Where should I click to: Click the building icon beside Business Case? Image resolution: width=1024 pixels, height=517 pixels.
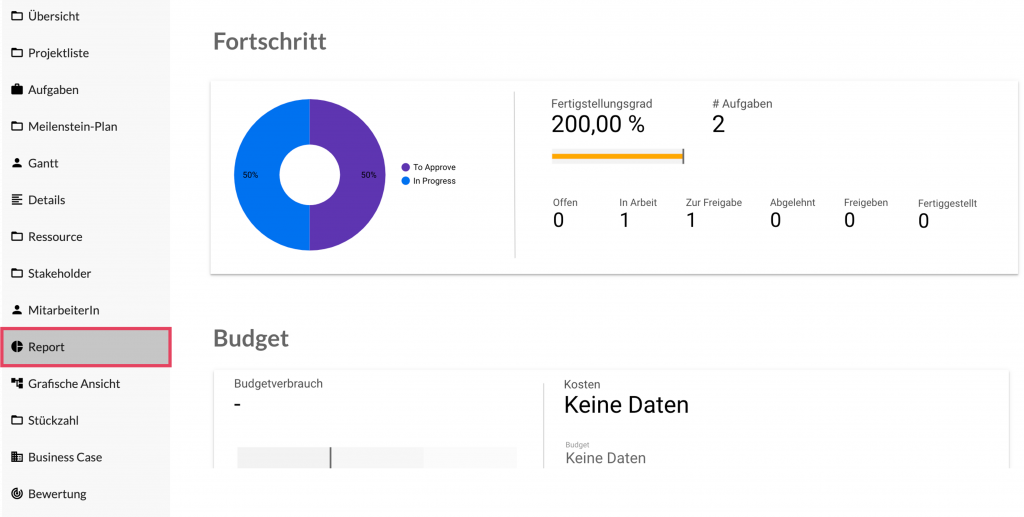coord(17,457)
